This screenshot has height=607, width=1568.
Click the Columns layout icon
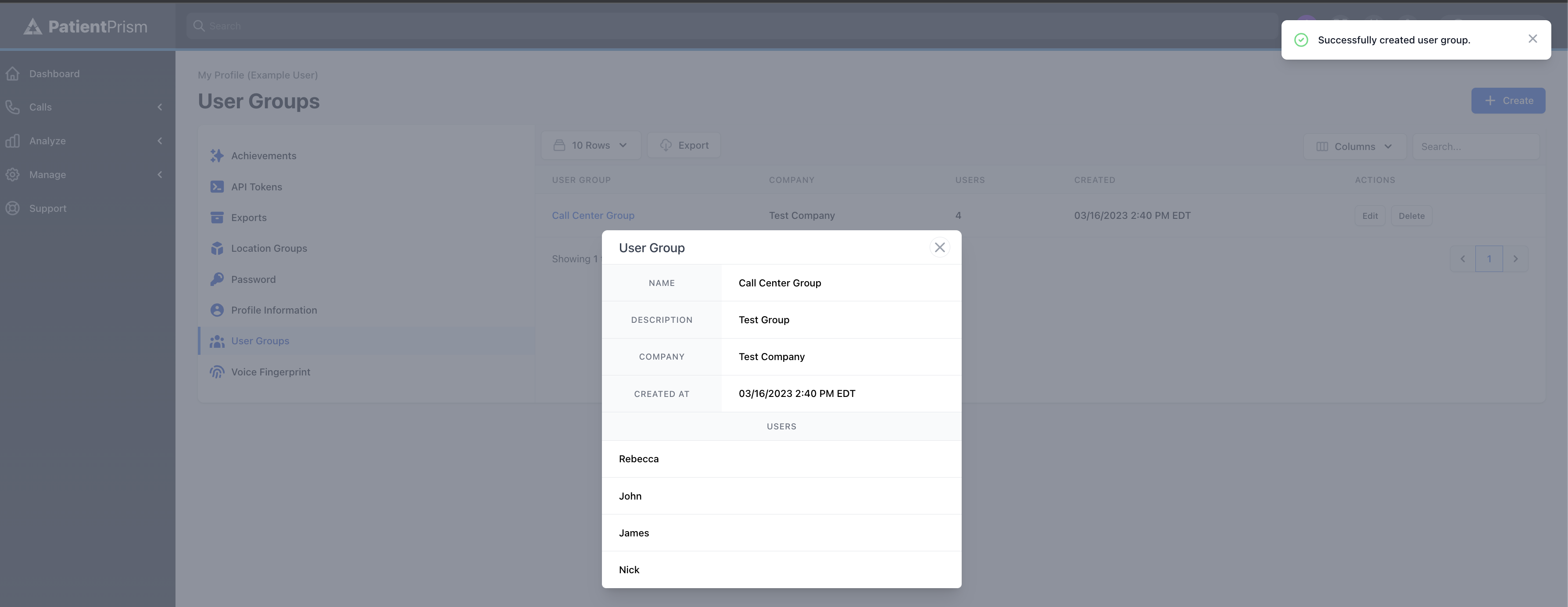pos(1322,146)
